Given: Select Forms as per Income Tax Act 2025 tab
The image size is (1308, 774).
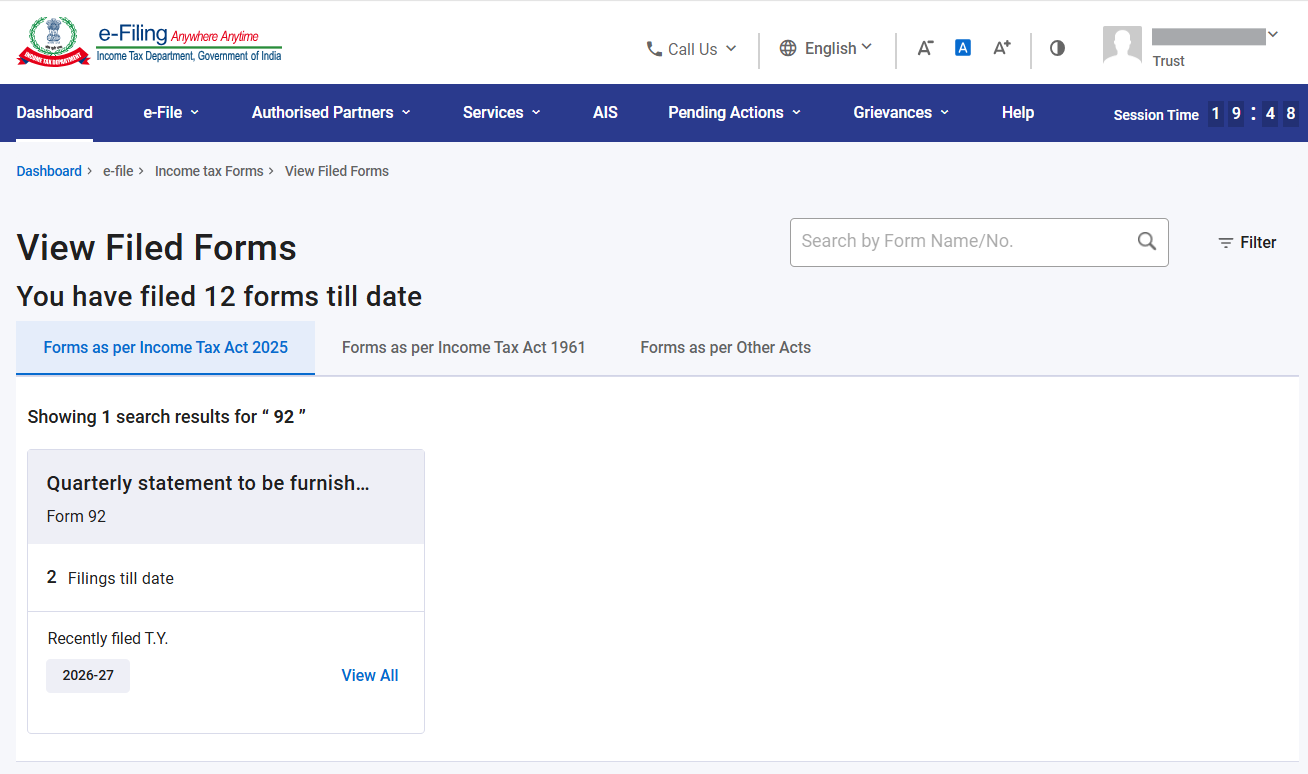Looking at the screenshot, I should [x=166, y=348].
